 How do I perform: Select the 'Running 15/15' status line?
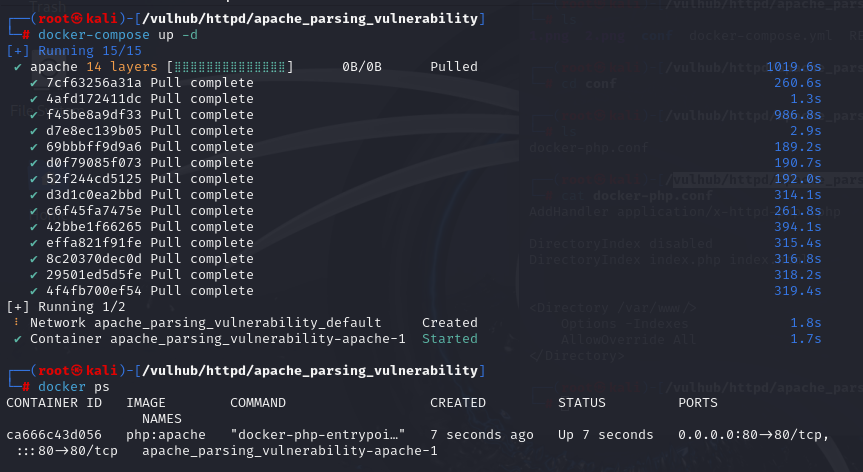tap(74, 51)
